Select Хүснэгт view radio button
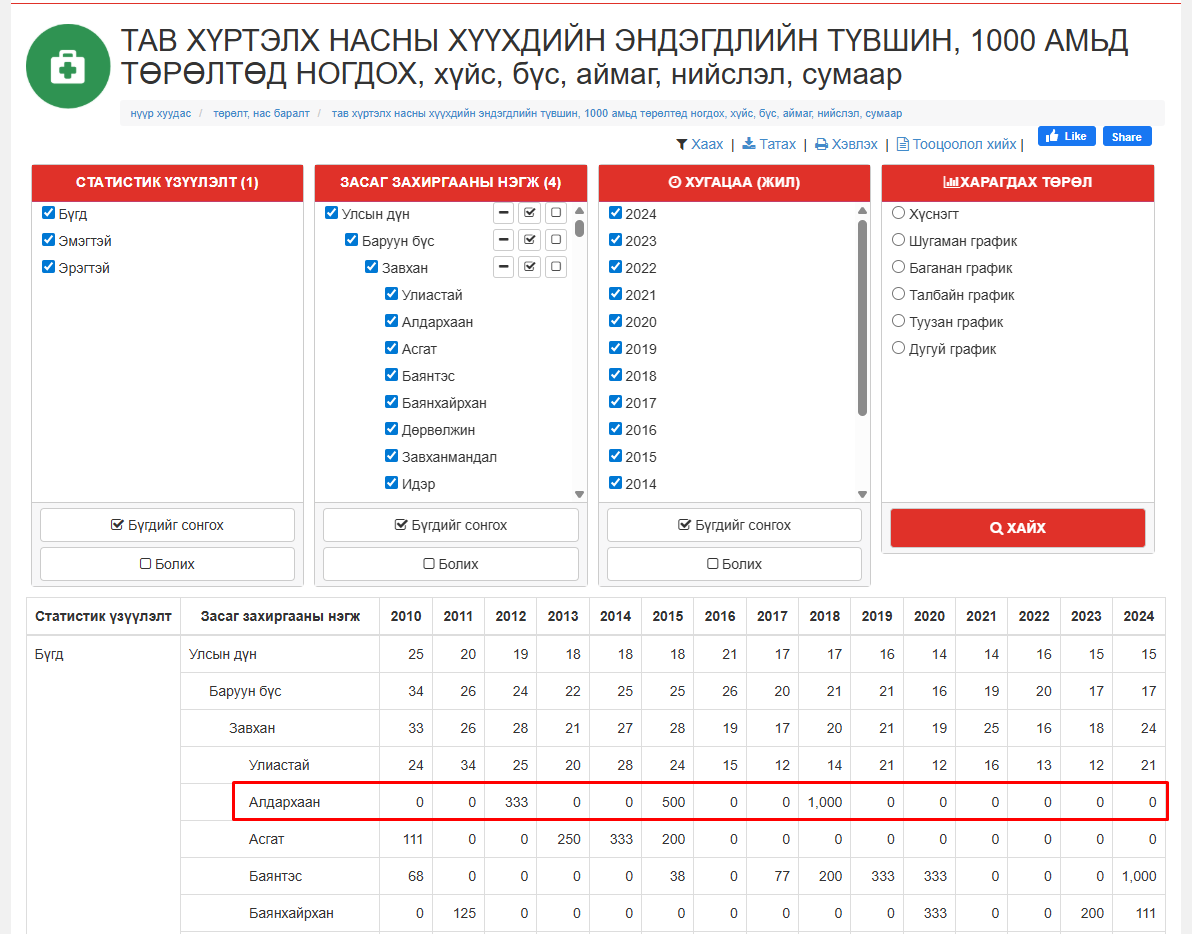Image resolution: width=1192 pixels, height=934 pixels. click(899, 213)
